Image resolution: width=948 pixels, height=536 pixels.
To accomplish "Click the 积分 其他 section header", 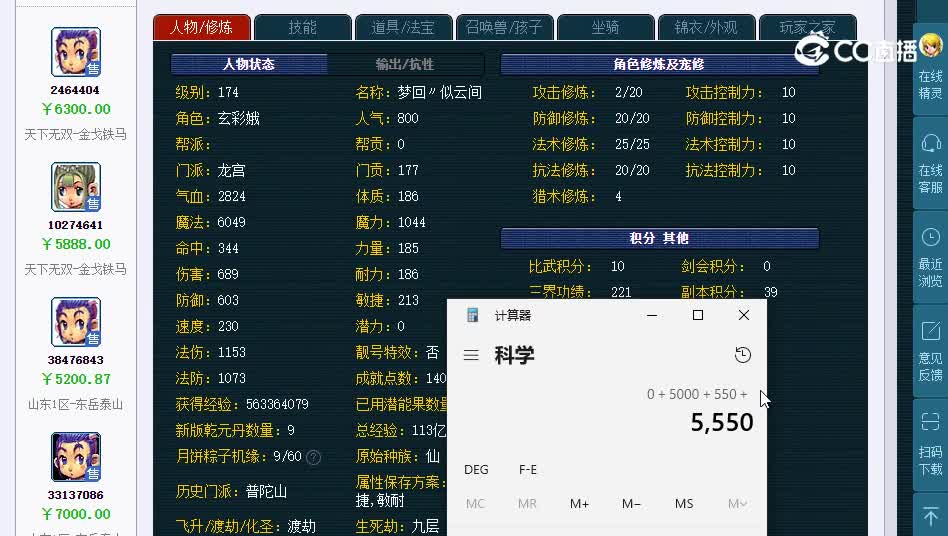I will point(660,238).
